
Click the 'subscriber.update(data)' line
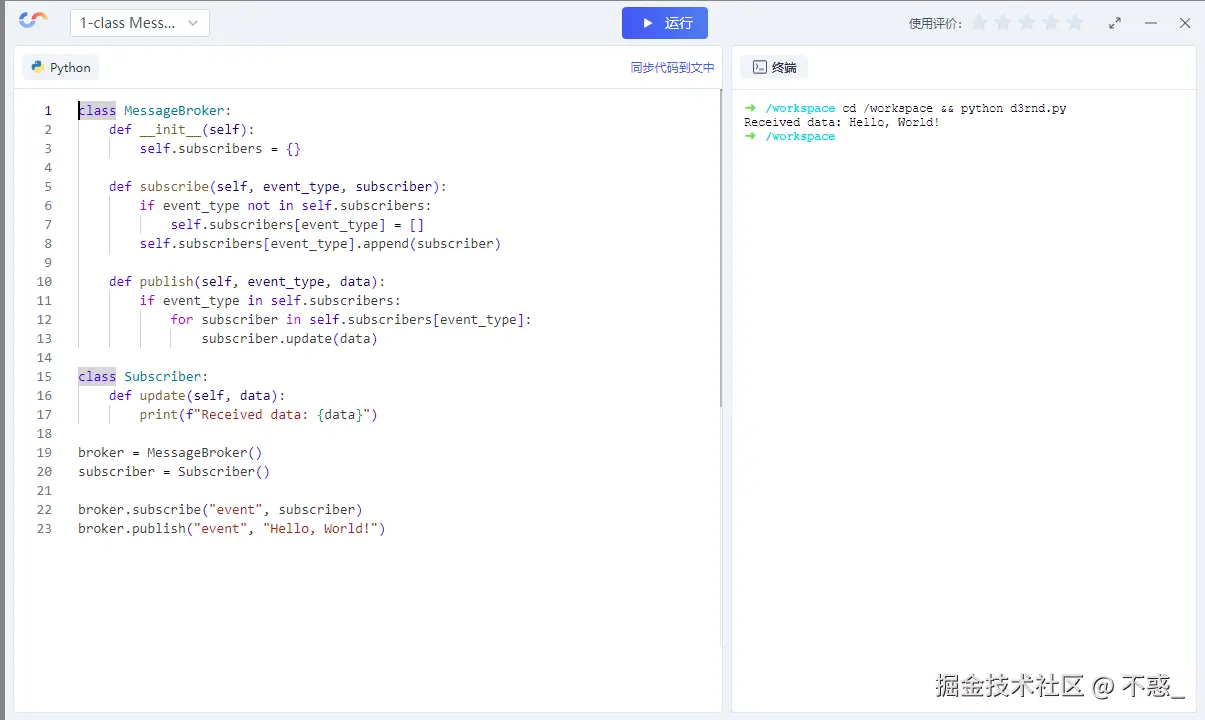tap(289, 339)
